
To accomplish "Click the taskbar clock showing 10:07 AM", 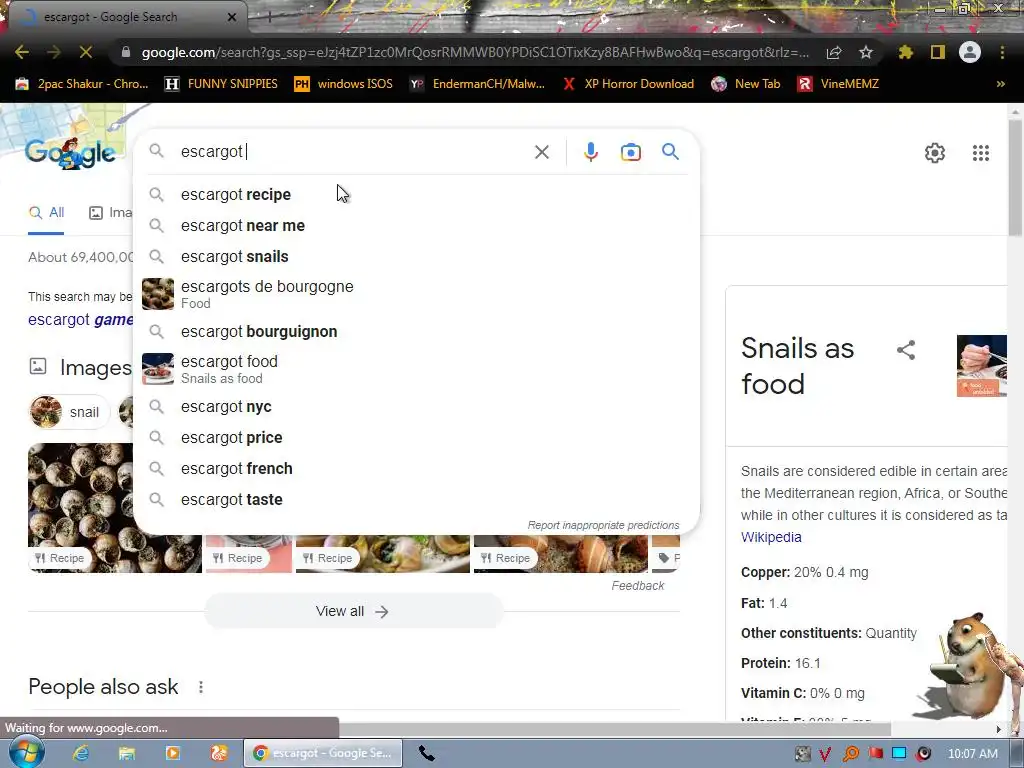I will (973, 754).
